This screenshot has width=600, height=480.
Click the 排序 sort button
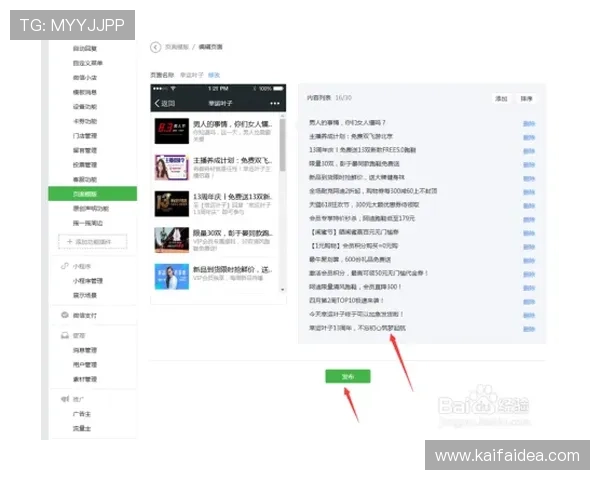point(526,99)
